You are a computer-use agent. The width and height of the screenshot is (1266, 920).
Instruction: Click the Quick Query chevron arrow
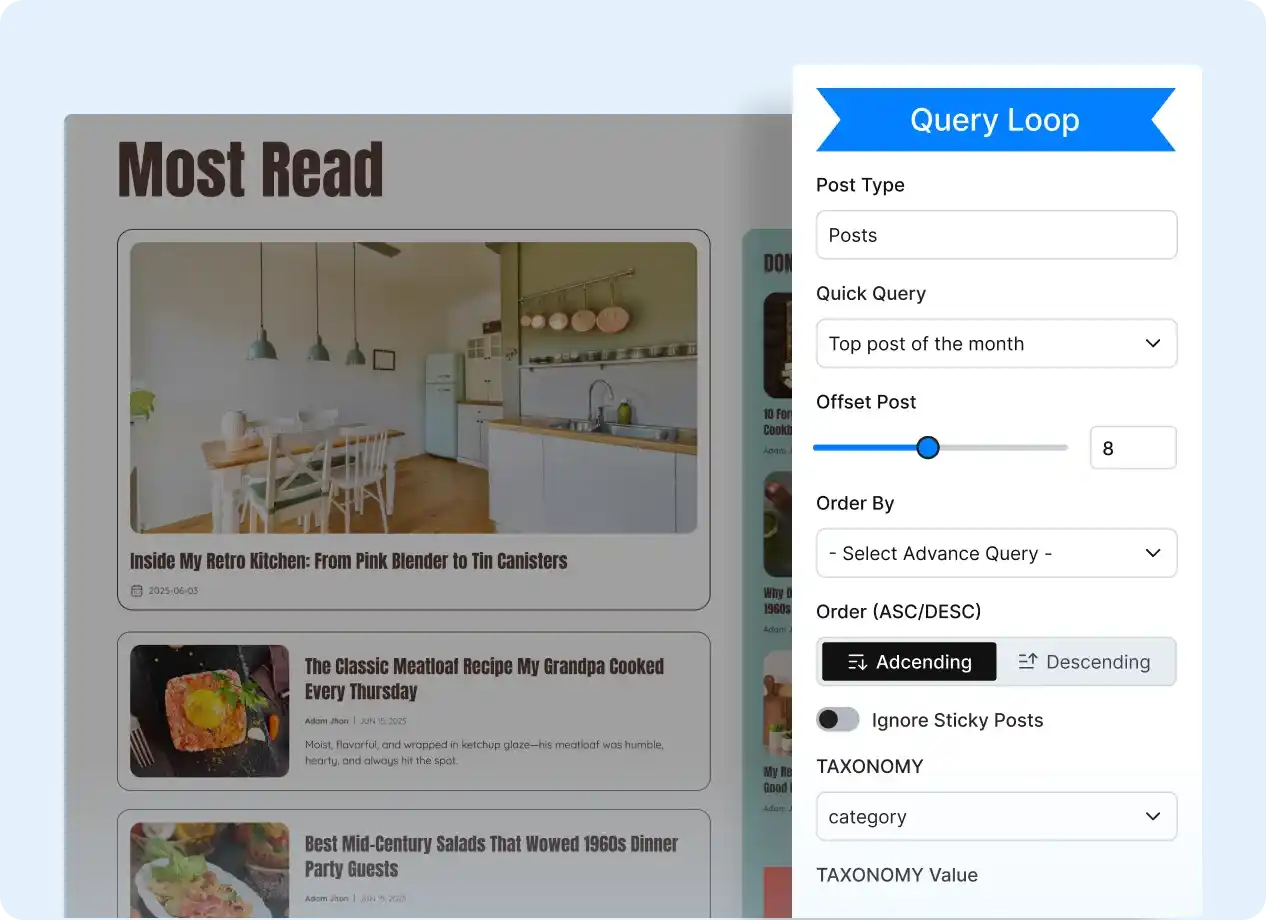(1152, 343)
